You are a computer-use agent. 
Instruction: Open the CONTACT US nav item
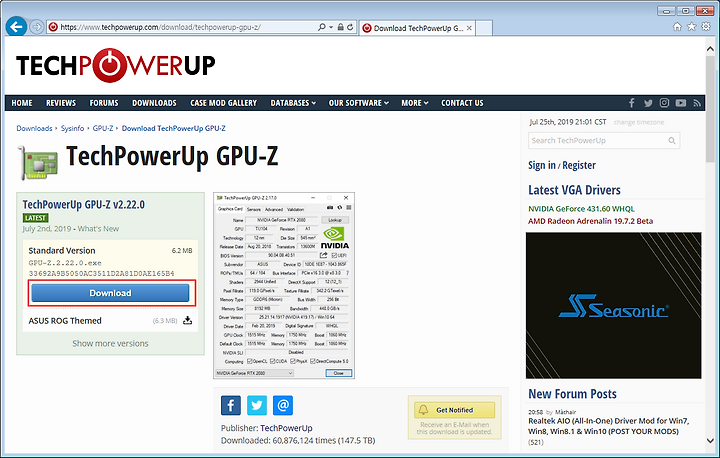462,103
